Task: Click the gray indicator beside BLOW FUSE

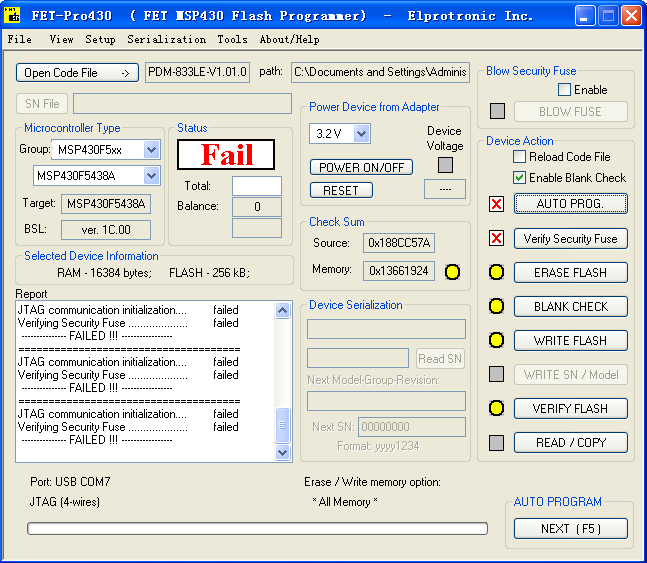Action: point(497,111)
